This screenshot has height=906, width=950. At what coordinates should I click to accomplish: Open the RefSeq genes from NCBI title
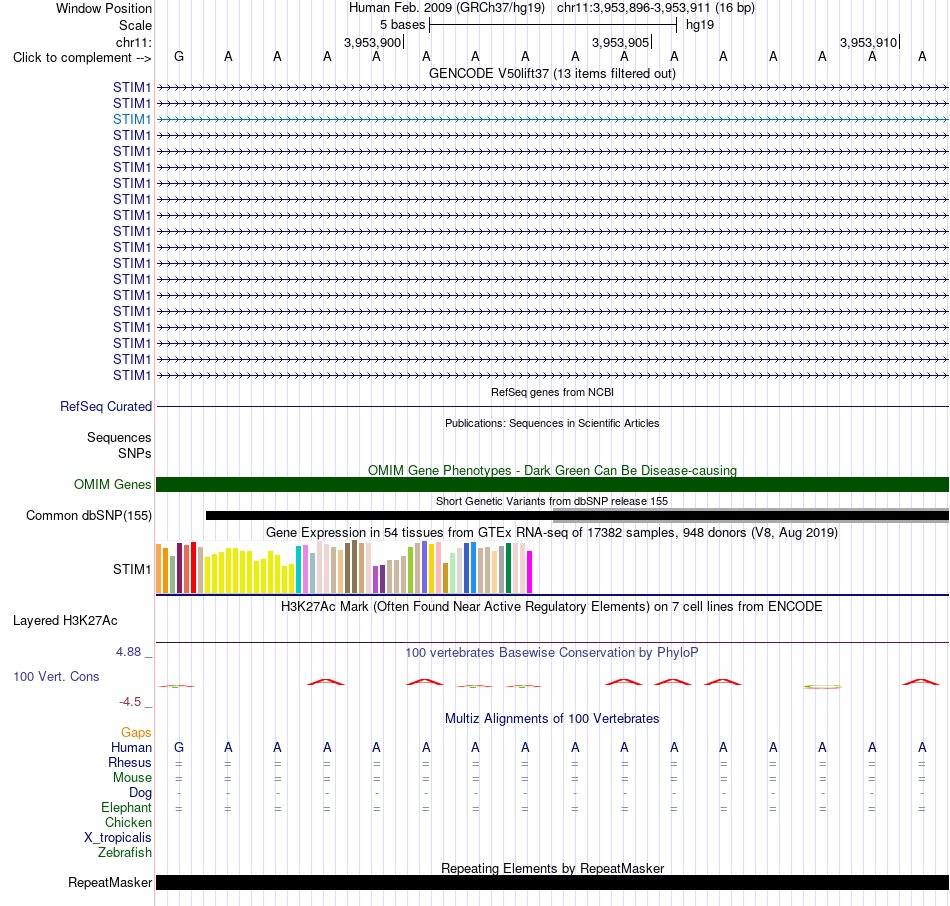552,392
